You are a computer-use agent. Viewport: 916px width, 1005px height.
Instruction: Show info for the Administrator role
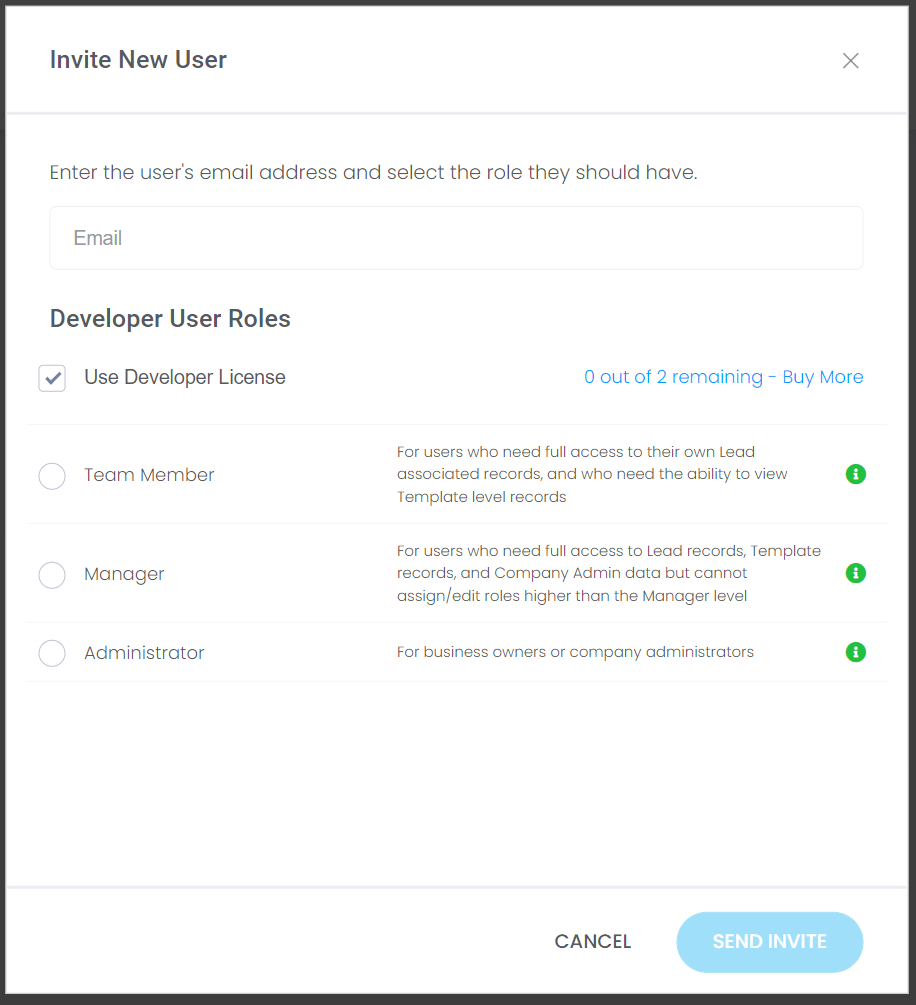pos(856,652)
